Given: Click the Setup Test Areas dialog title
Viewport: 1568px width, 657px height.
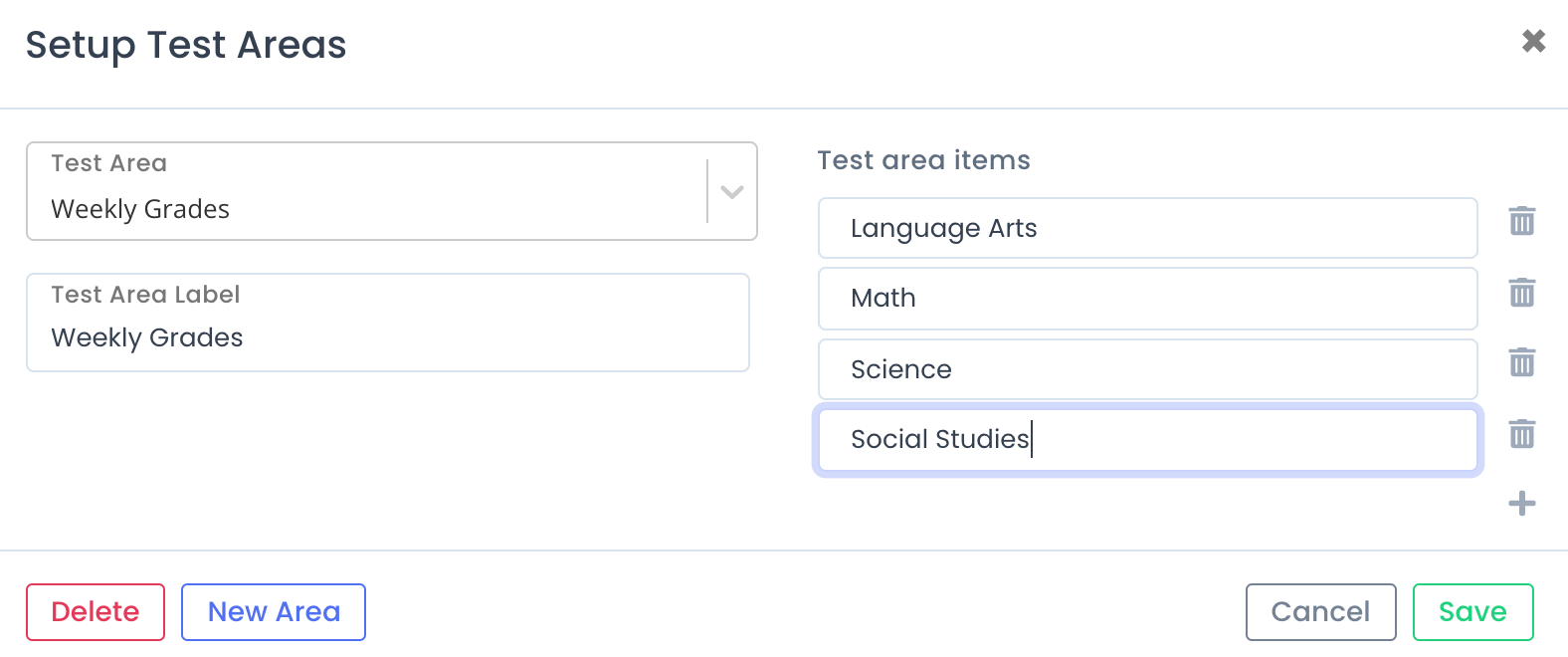Looking at the screenshot, I should click(x=186, y=45).
